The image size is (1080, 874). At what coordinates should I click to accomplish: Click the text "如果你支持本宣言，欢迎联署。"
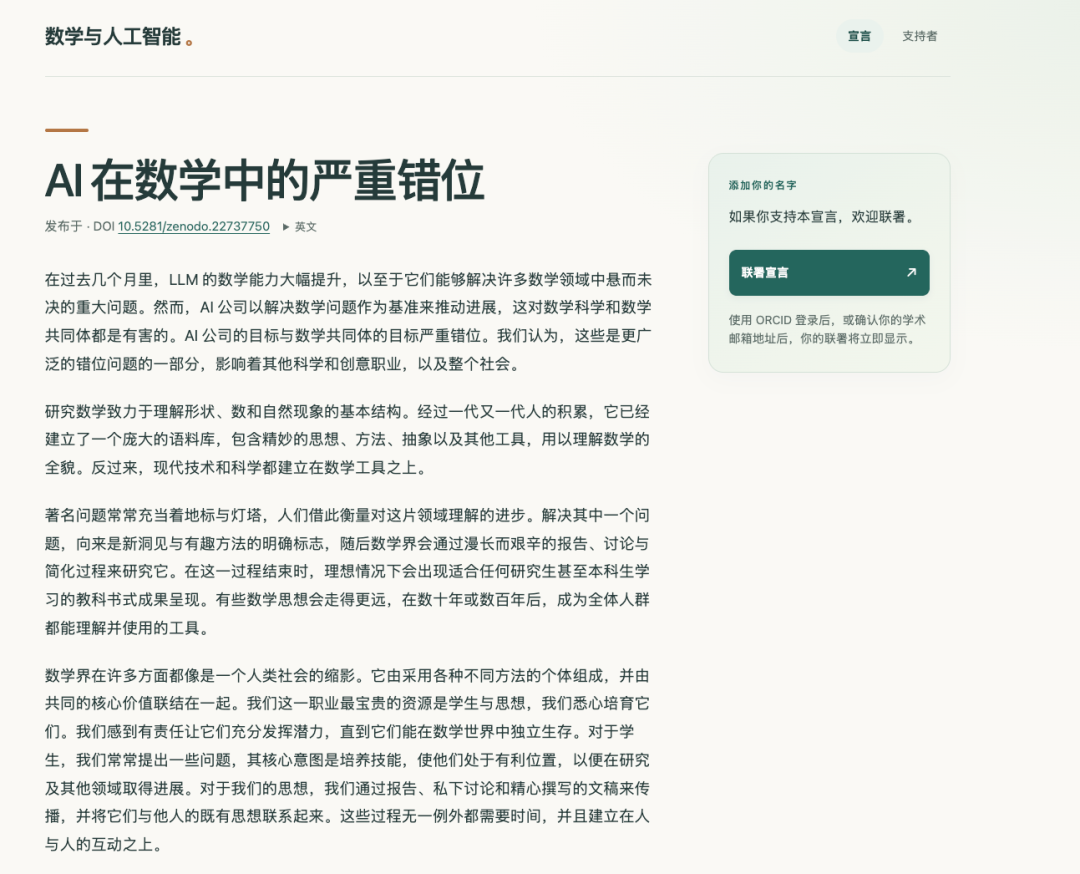(822, 217)
